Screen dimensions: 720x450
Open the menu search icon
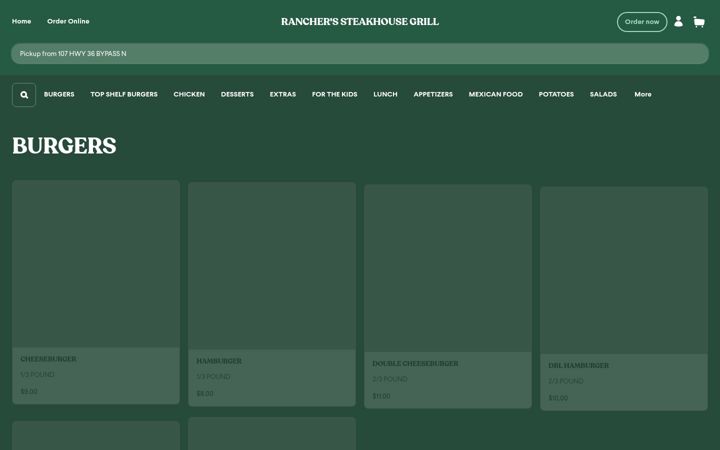[24, 95]
